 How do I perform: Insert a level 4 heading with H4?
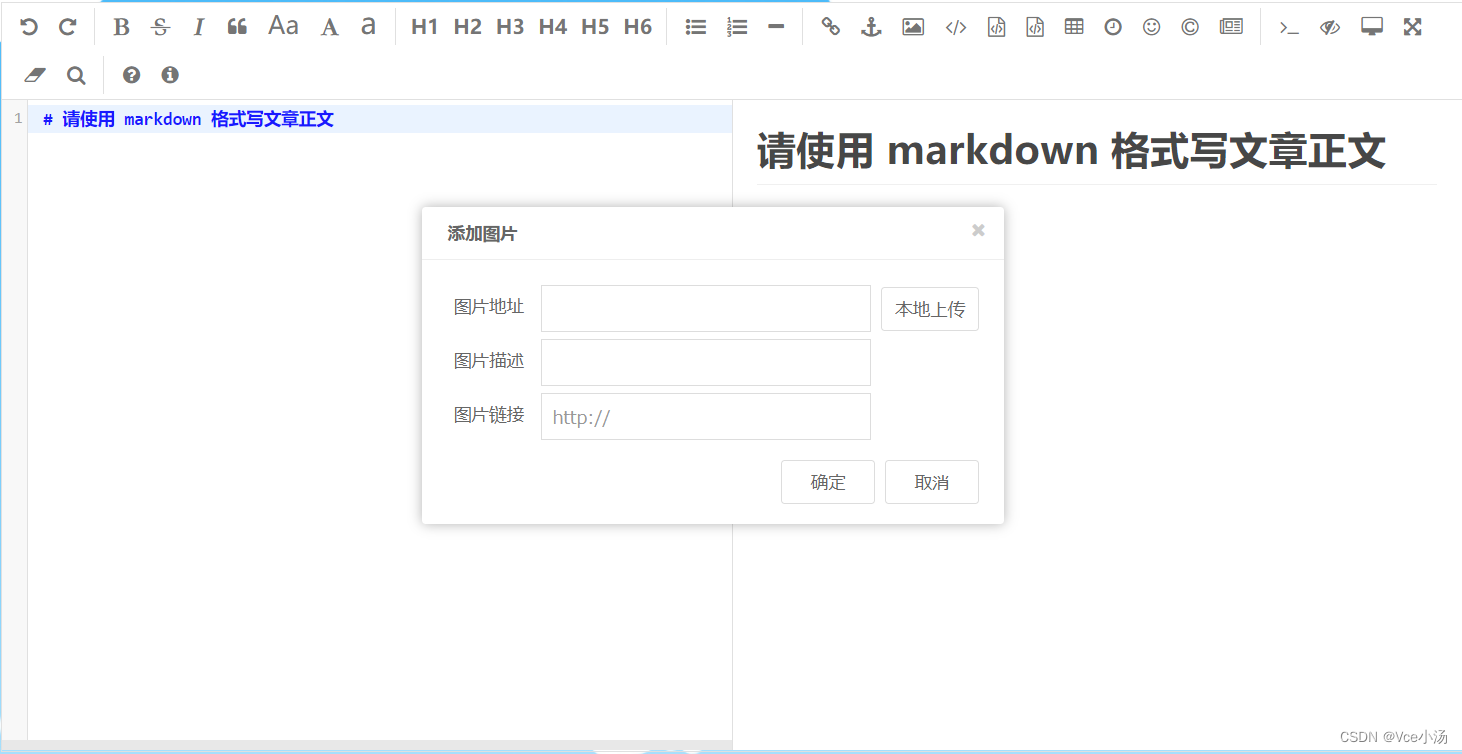coord(553,27)
